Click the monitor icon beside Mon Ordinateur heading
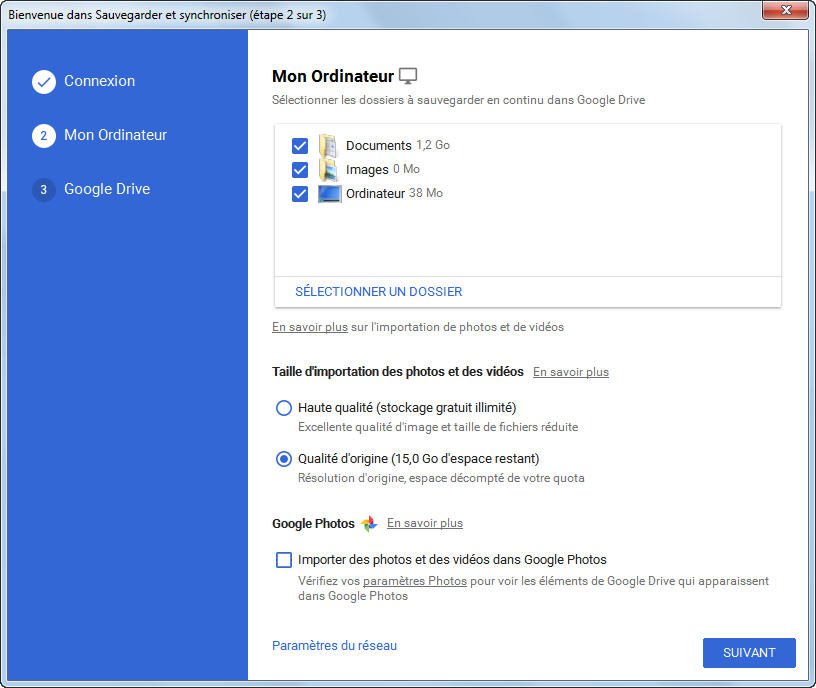816x688 pixels. [408, 76]
